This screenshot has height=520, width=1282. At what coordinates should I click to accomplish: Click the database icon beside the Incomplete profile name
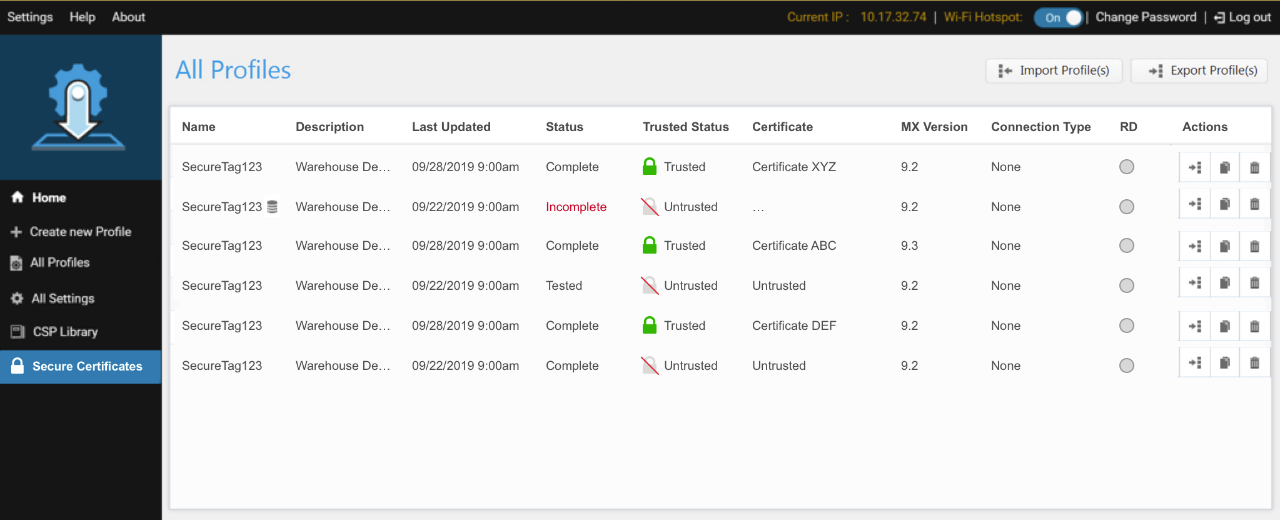point(272,207)
